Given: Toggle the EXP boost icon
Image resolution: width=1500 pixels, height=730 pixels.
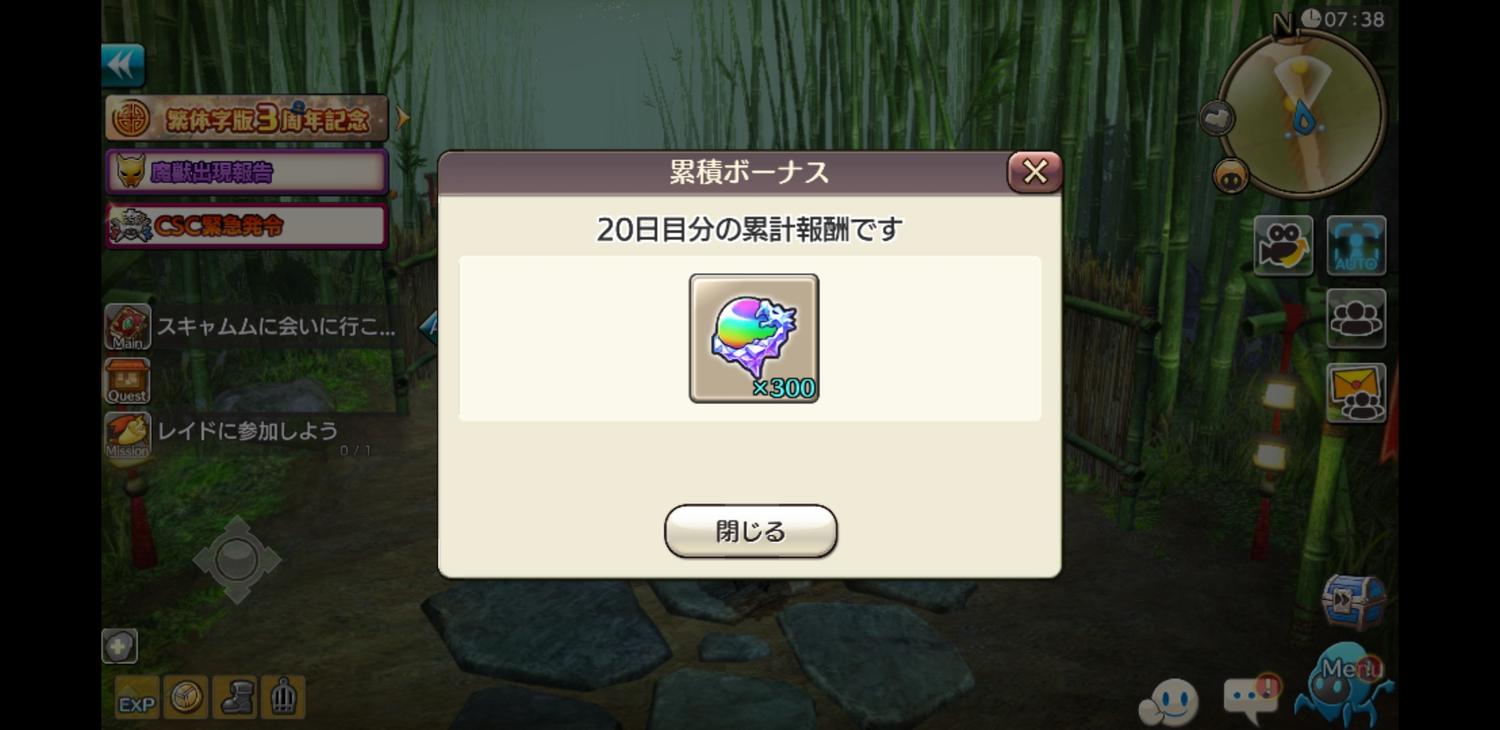Looking at the screenshot, I should (136, 697).
